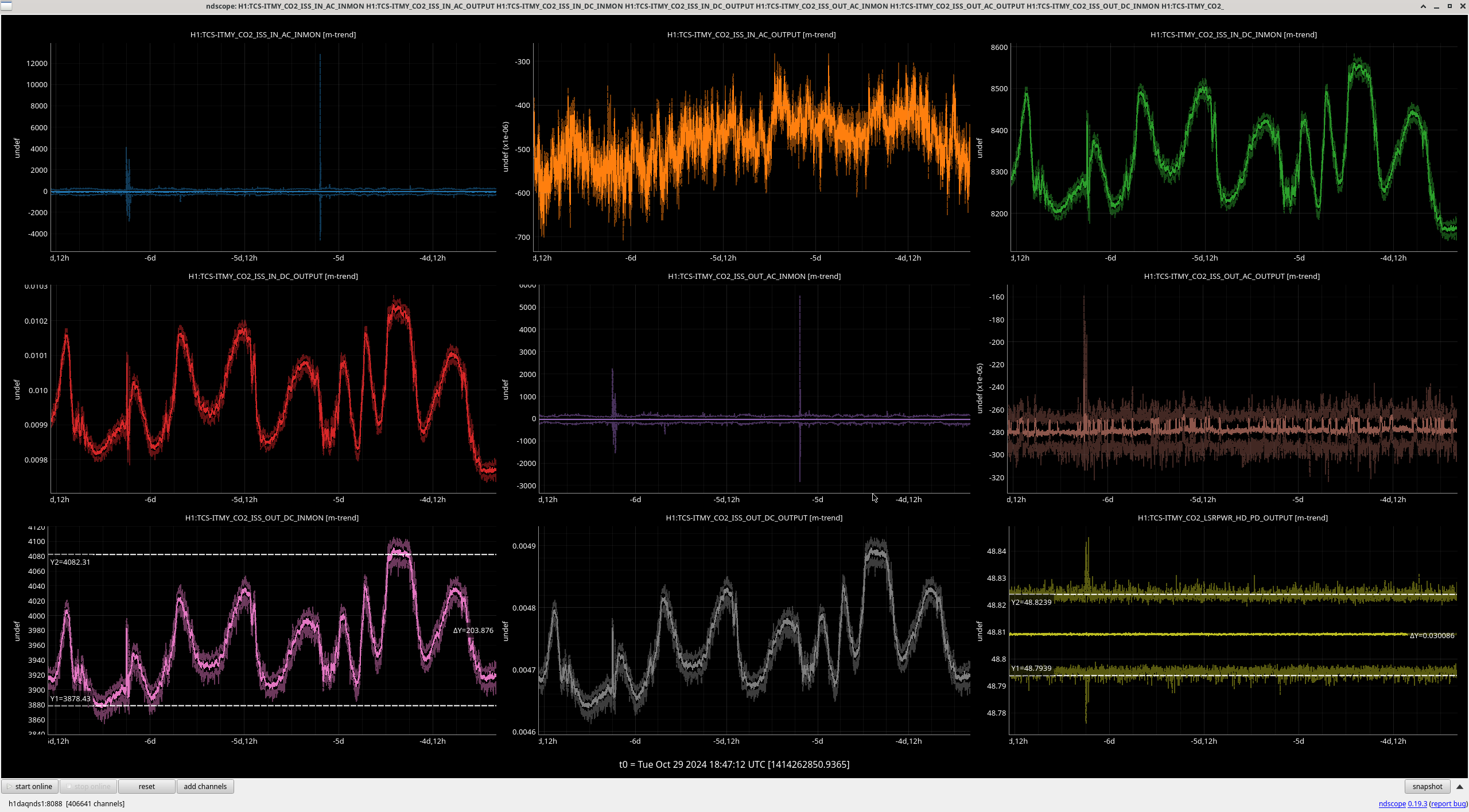This screenshot has height=812, width=1469.
Task: Click the window menu icon in title bar
Action: point(6,6)
